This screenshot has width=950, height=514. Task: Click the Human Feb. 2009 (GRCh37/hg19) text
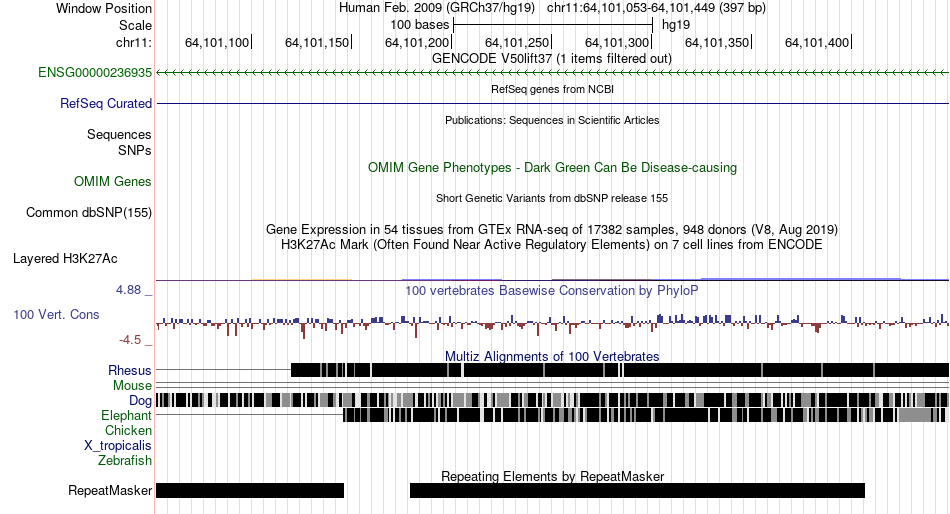click(x=437, y=8)
